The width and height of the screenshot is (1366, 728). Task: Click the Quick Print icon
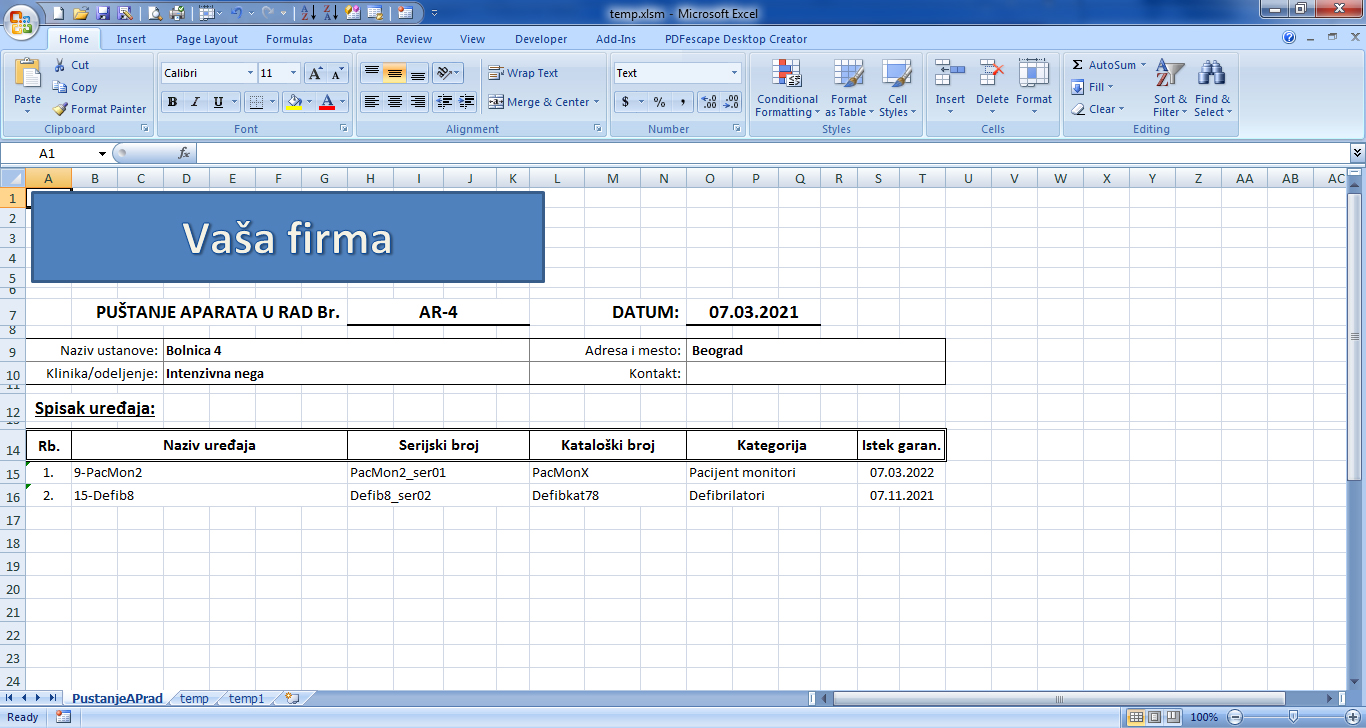point(177,13)
